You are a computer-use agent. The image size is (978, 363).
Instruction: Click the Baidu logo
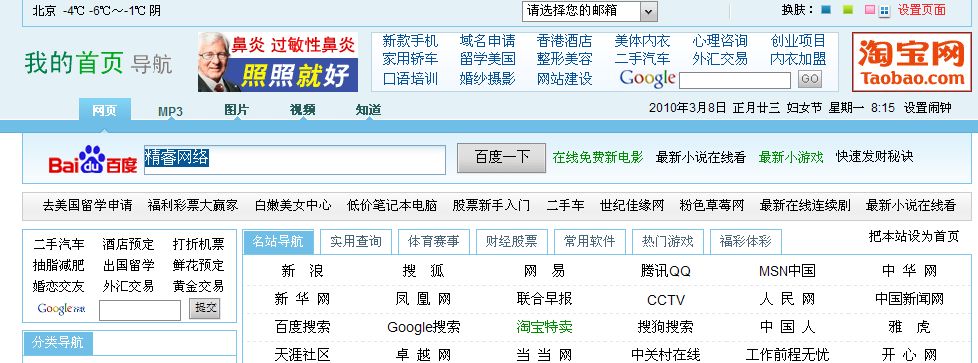pyautogui.click(x=93, y=160)
